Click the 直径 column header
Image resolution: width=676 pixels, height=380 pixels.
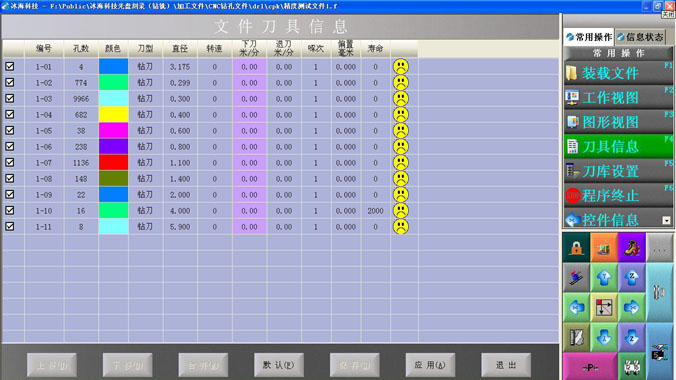[180, 49]
